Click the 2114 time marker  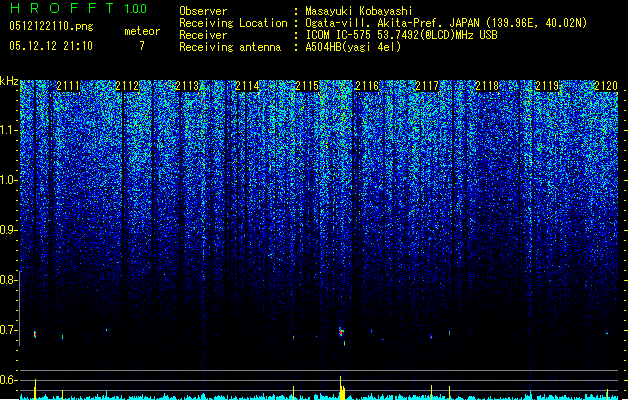(x=247, y=86)
